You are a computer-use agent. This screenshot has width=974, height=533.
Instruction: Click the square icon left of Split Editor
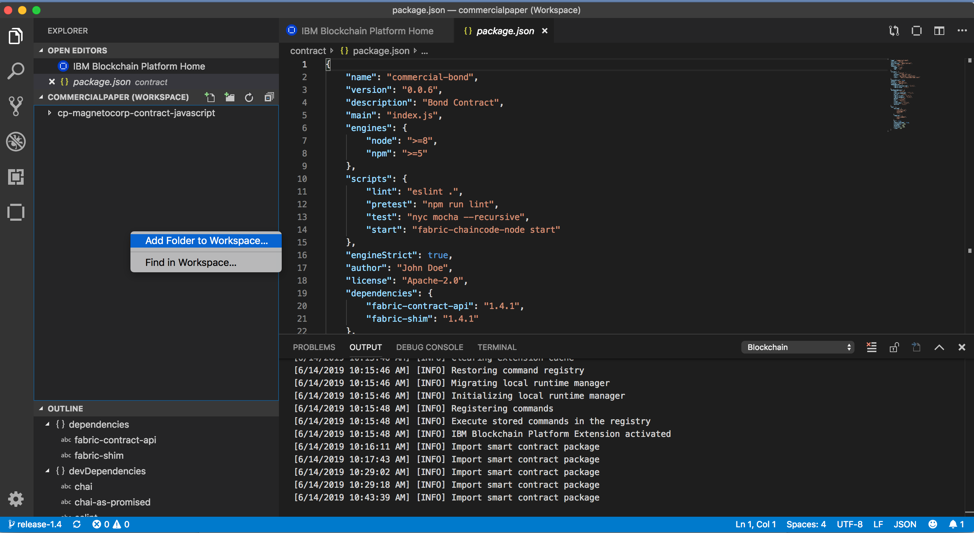(x=916, y=31)
